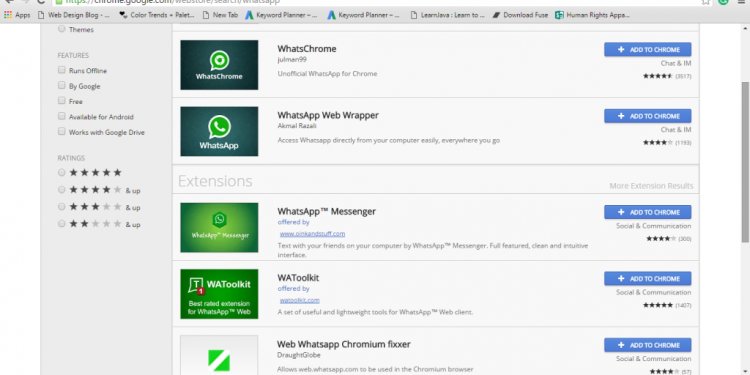This screenshot has width=750, height=375.
Task: Open Web Whatsapp Chromium fixxer title
Action: (343, 344)
